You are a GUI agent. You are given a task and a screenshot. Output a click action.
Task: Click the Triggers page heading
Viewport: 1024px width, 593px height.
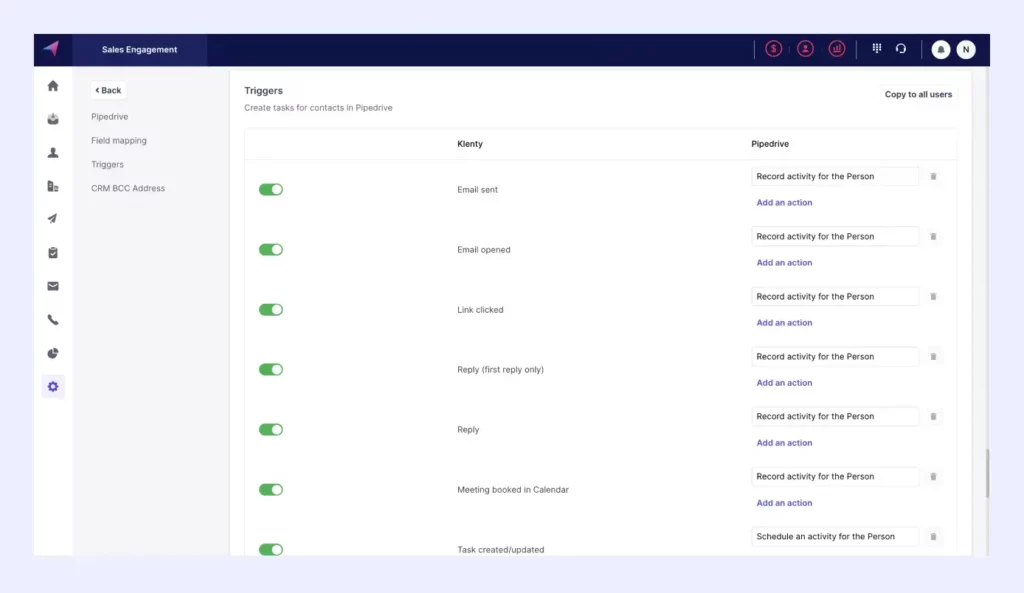263,91
